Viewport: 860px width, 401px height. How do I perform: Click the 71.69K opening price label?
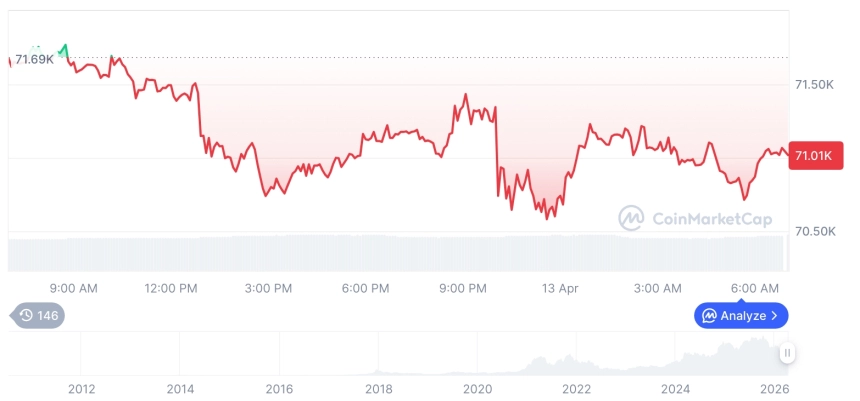coord(34,60)
